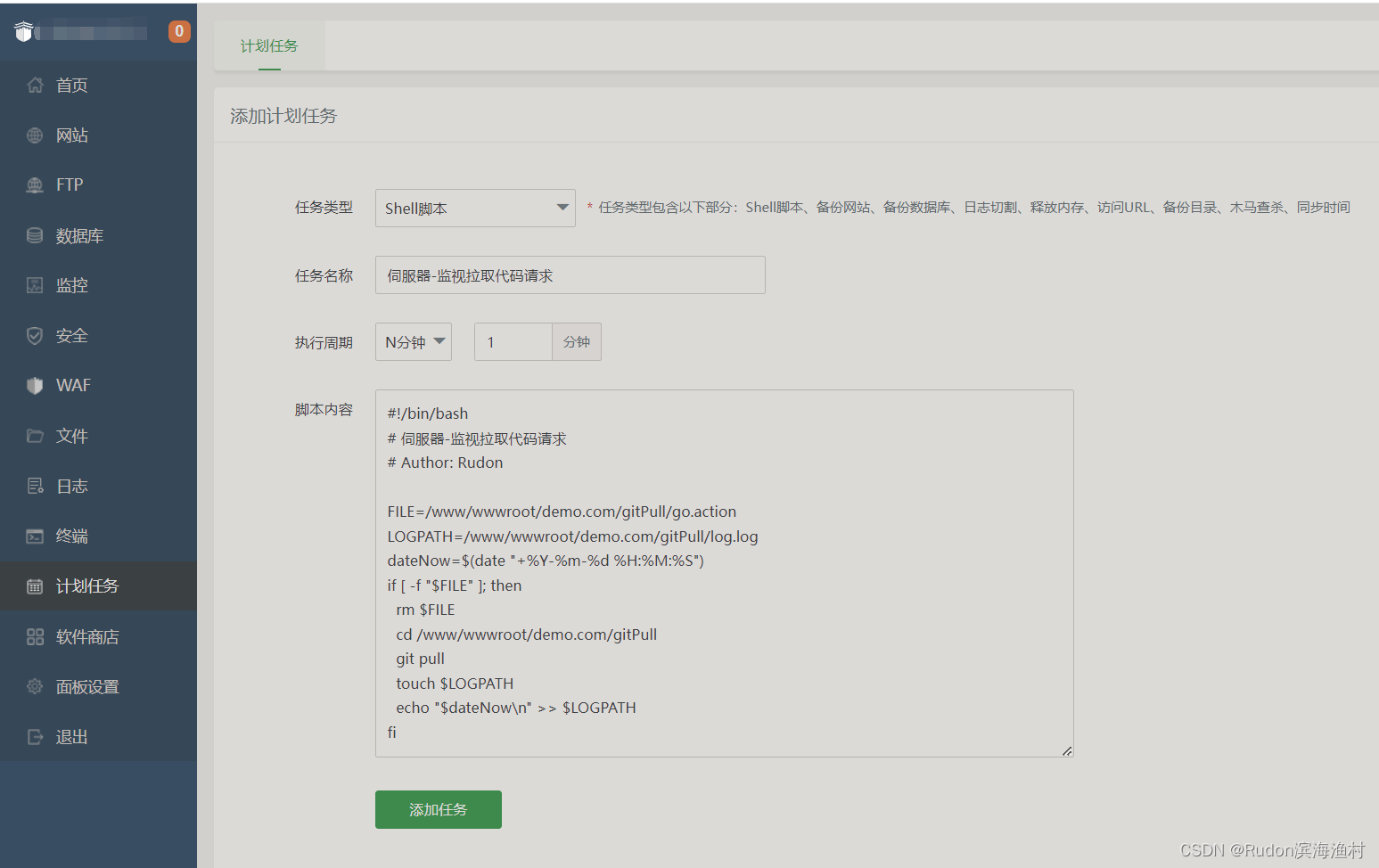Click the textarea resize handle corner

tap(1067, 750)
